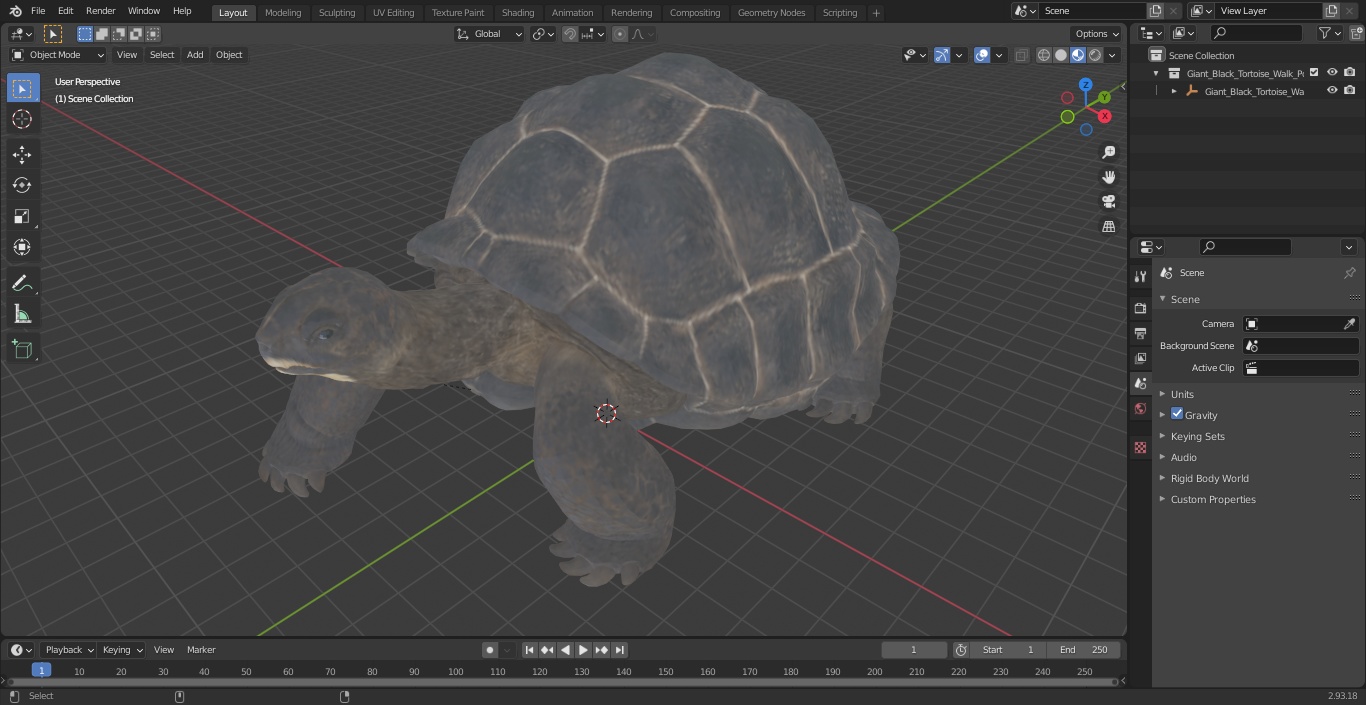Image resolution: width=1366 pixels, height=705 pixels.
Task: Activate the Rotate tool
Action: pyautogui.click(x=22, y=185)
